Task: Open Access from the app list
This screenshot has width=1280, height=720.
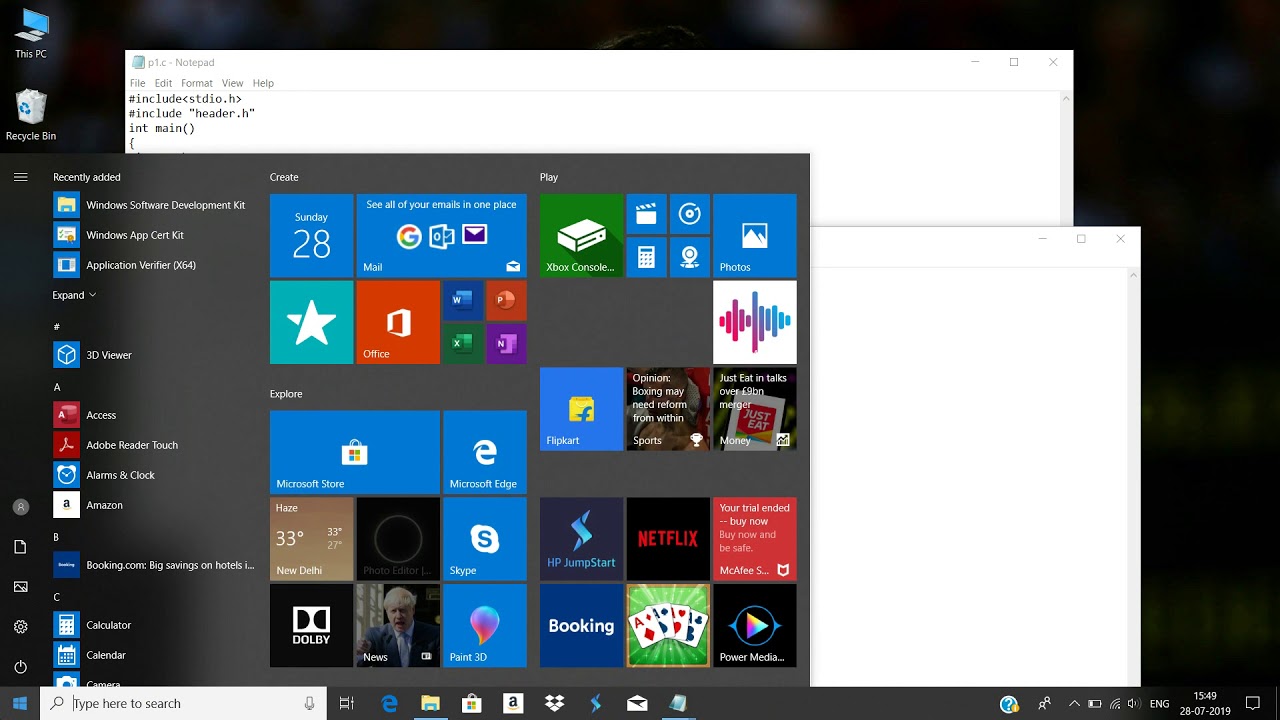Action: [155, 415]
